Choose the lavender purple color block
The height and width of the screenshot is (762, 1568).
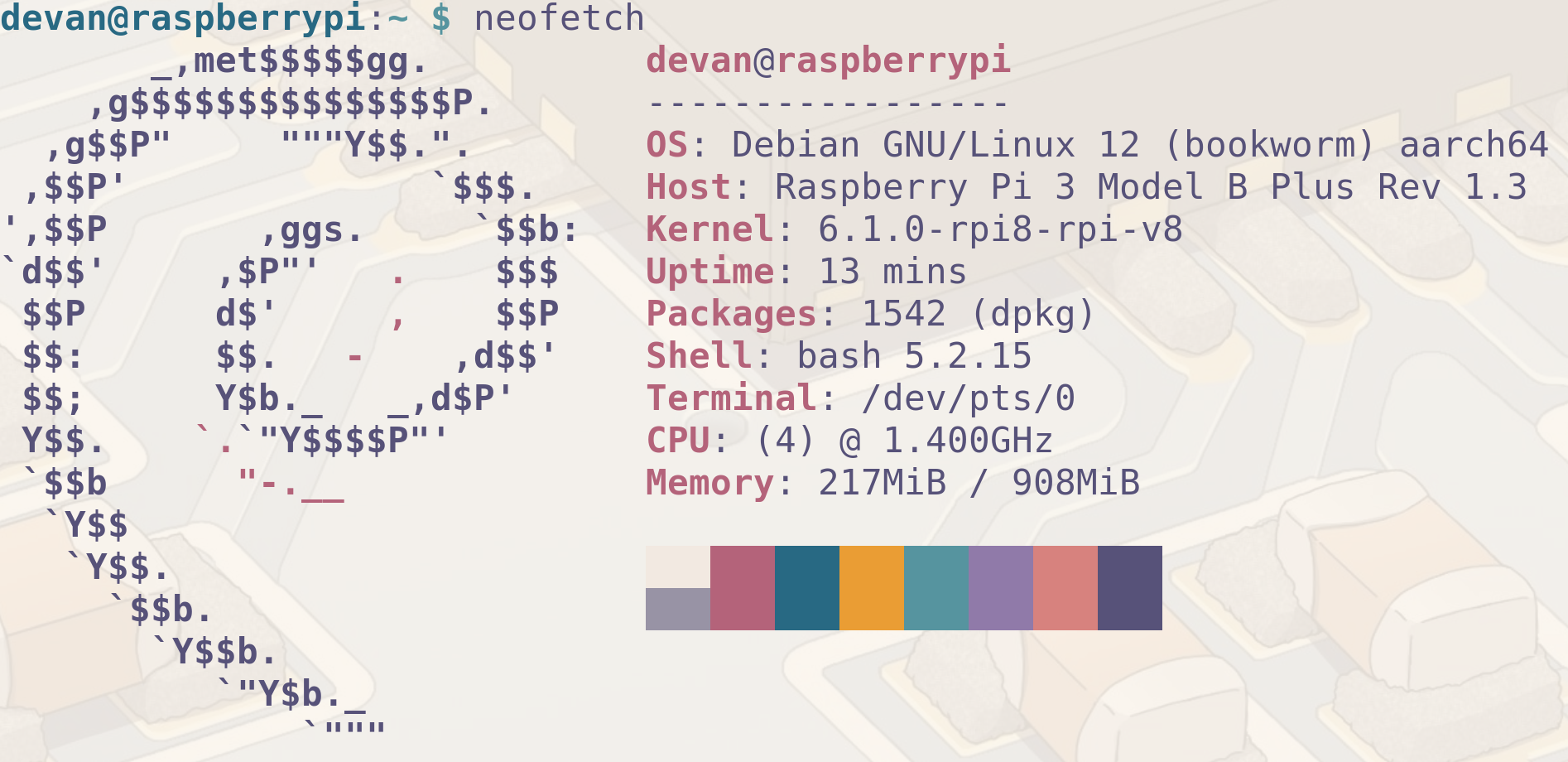pos(1001,588)
